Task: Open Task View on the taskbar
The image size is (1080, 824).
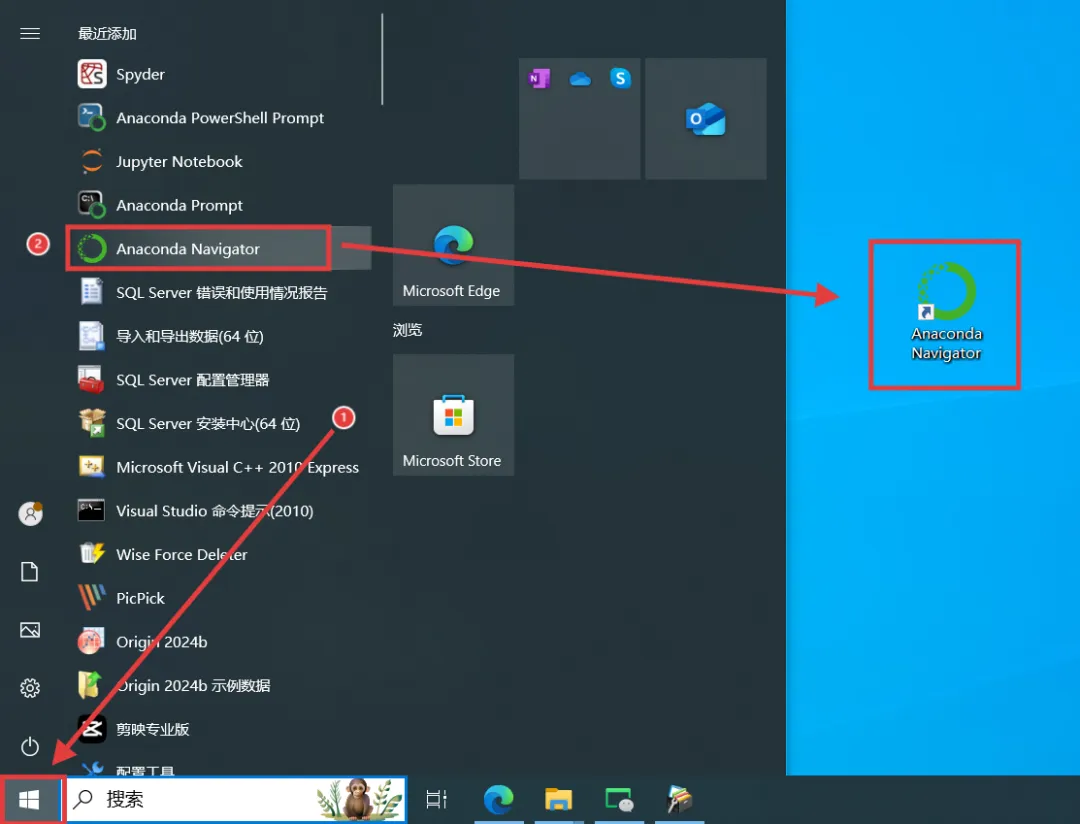Action: click(437, 799)
